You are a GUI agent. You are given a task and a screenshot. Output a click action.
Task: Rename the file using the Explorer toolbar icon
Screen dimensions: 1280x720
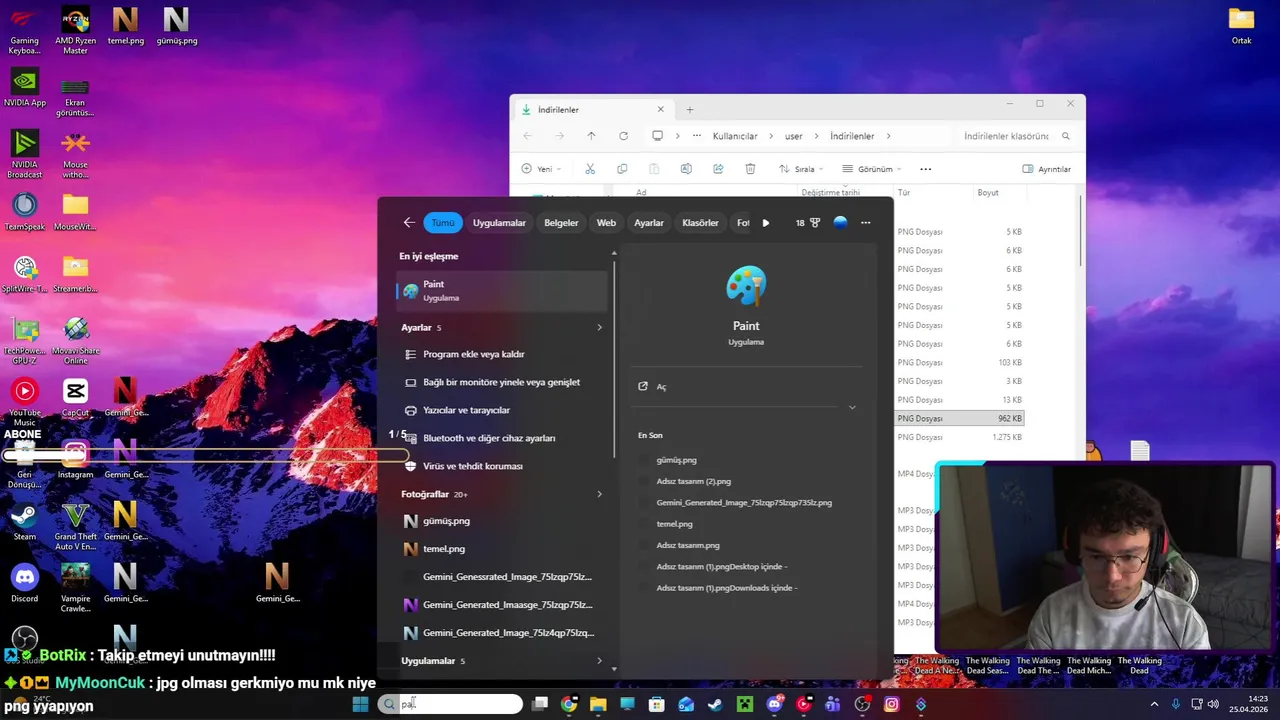click(x=686, y=169)
